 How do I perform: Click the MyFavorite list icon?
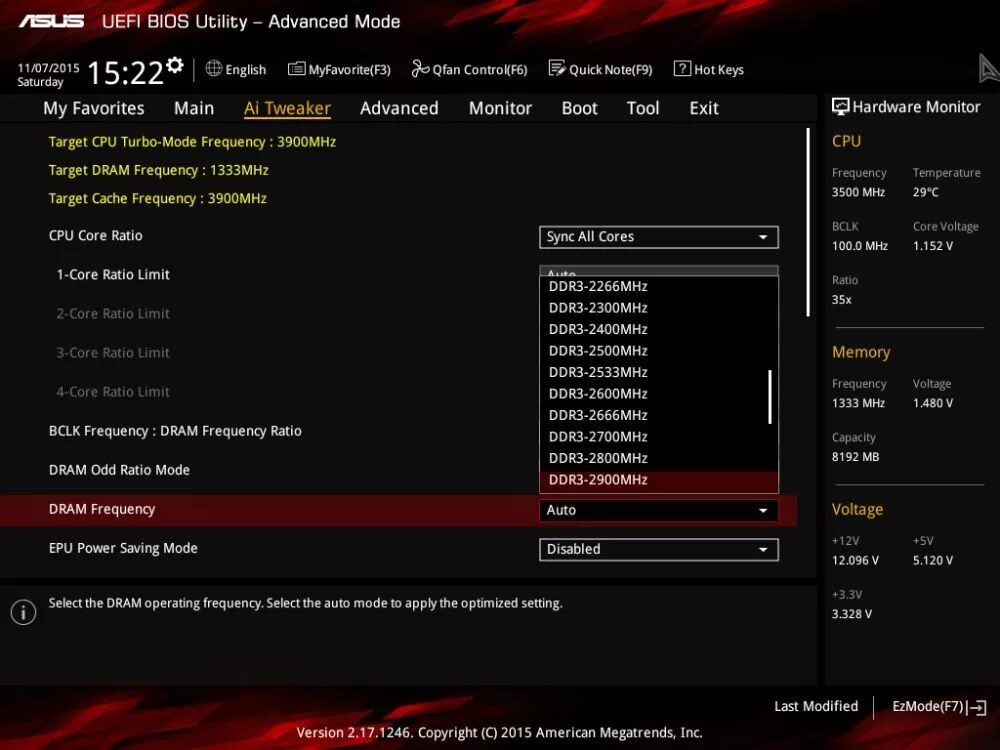[x=297, y=68]
